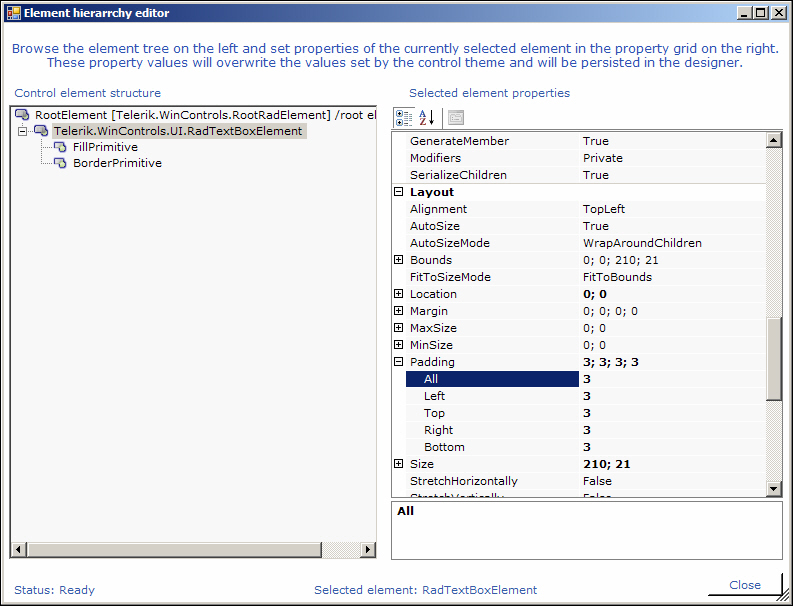Click the tree horizontal scrollbar thumb
Viewport: 793px width, 606px height.
174,549
